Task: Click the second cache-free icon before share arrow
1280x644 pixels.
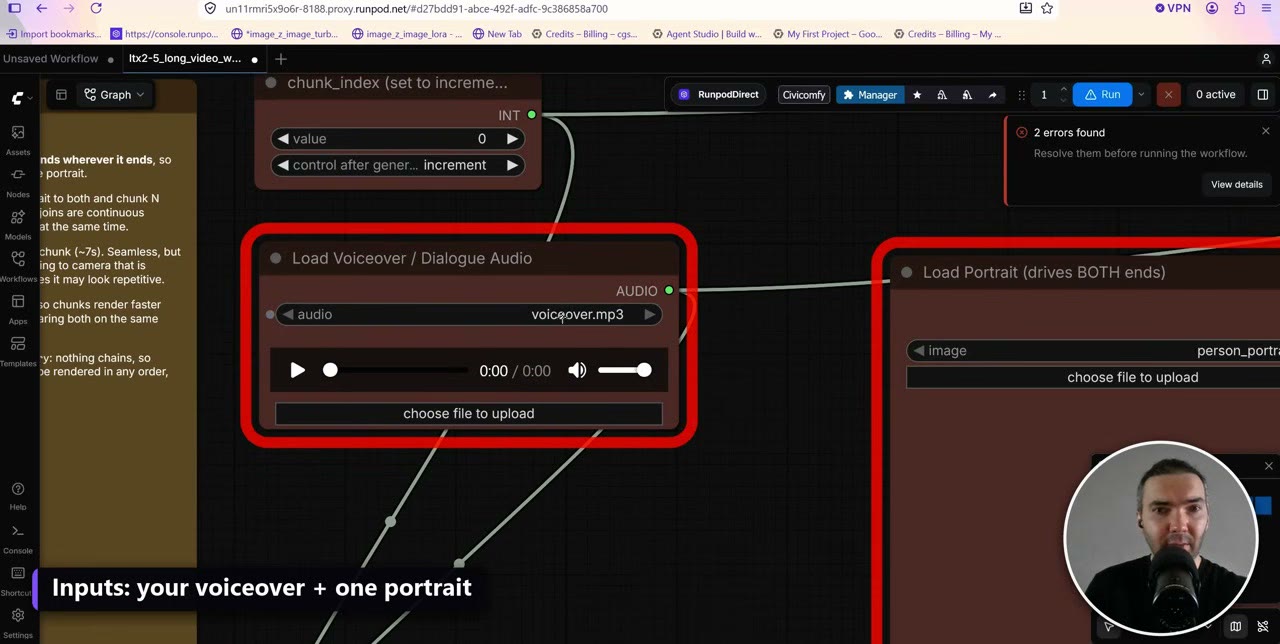Action: (x=967, y=95)
